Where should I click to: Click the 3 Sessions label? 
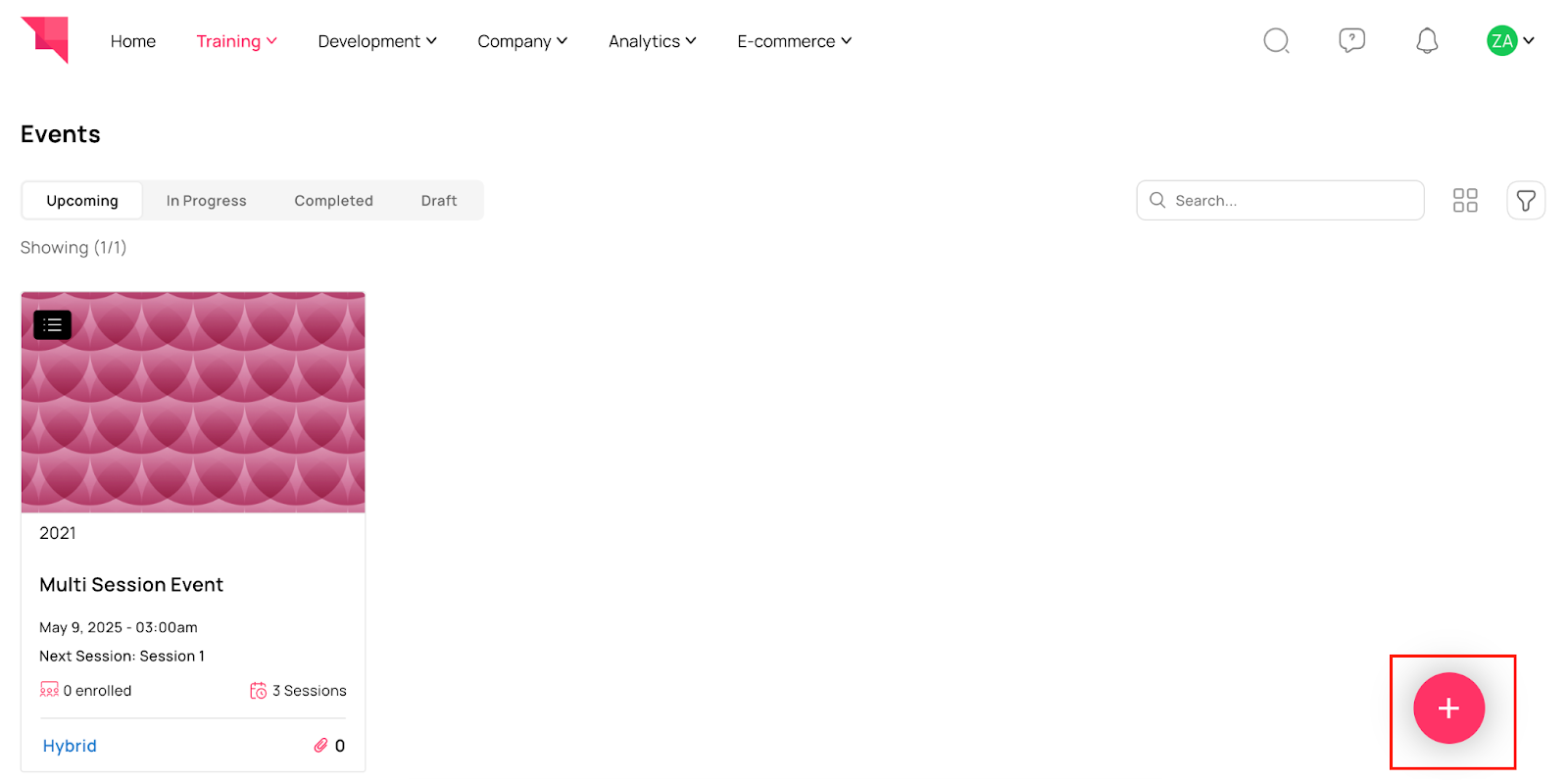pyautogui.click(x=310, y=691)
